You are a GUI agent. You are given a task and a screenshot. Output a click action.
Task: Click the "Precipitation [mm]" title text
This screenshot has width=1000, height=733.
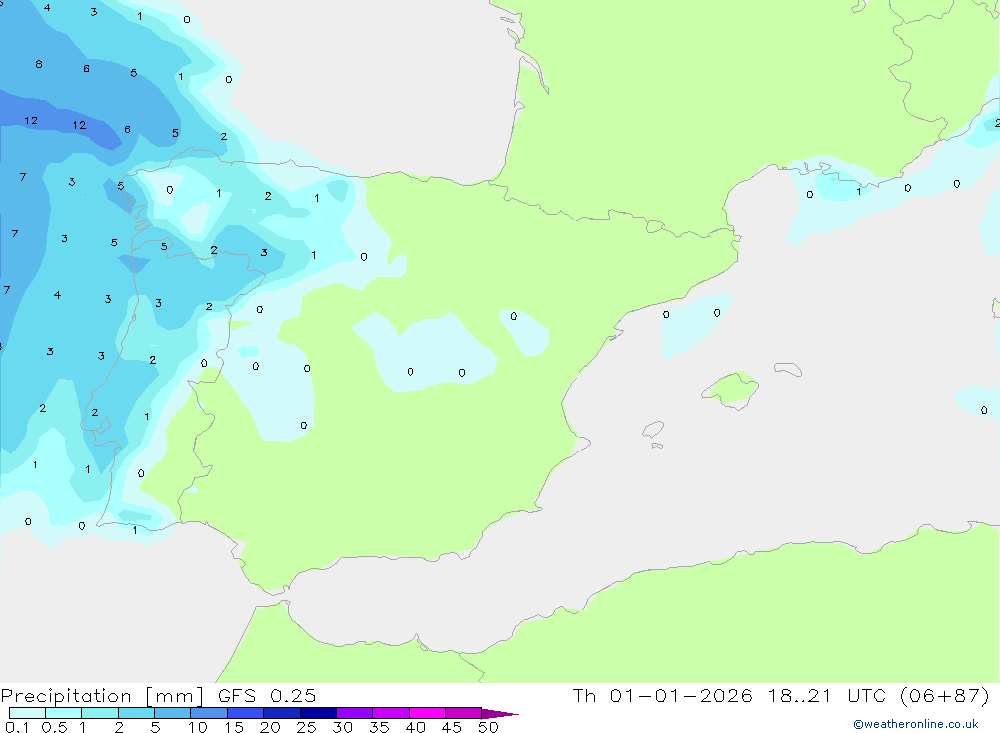[x=102, y=696]
